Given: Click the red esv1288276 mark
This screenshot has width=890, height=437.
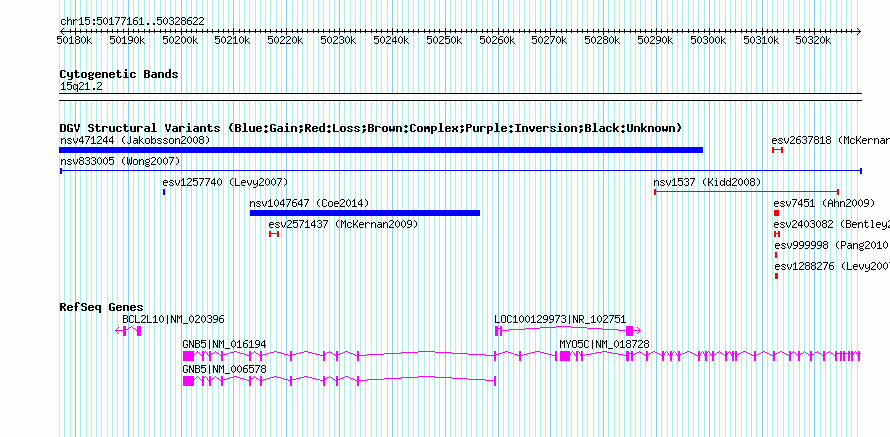Looking at the screenshot, I should (x=776, y=276).
